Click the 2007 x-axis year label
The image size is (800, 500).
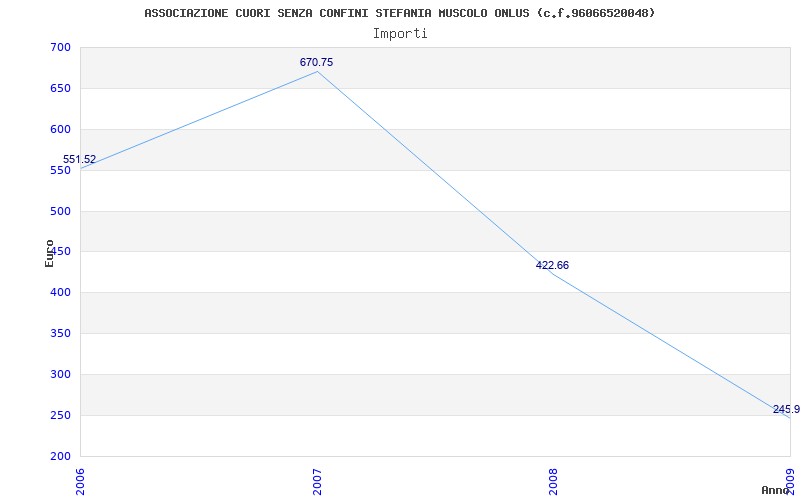(x=317, y=482)
